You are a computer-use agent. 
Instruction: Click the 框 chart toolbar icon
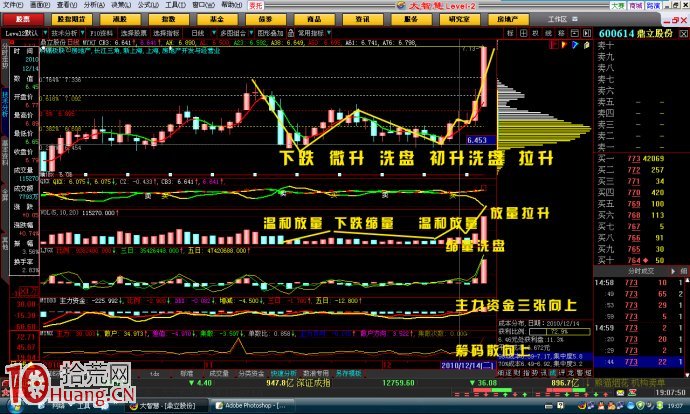[x=510, y=33]
